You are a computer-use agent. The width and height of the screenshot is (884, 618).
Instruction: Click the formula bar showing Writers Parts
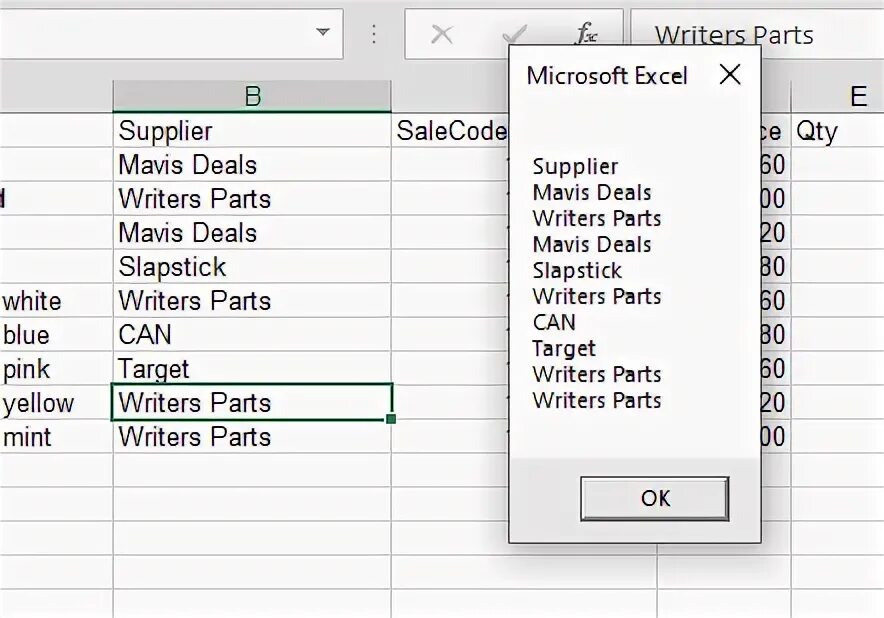coord(760,35)
